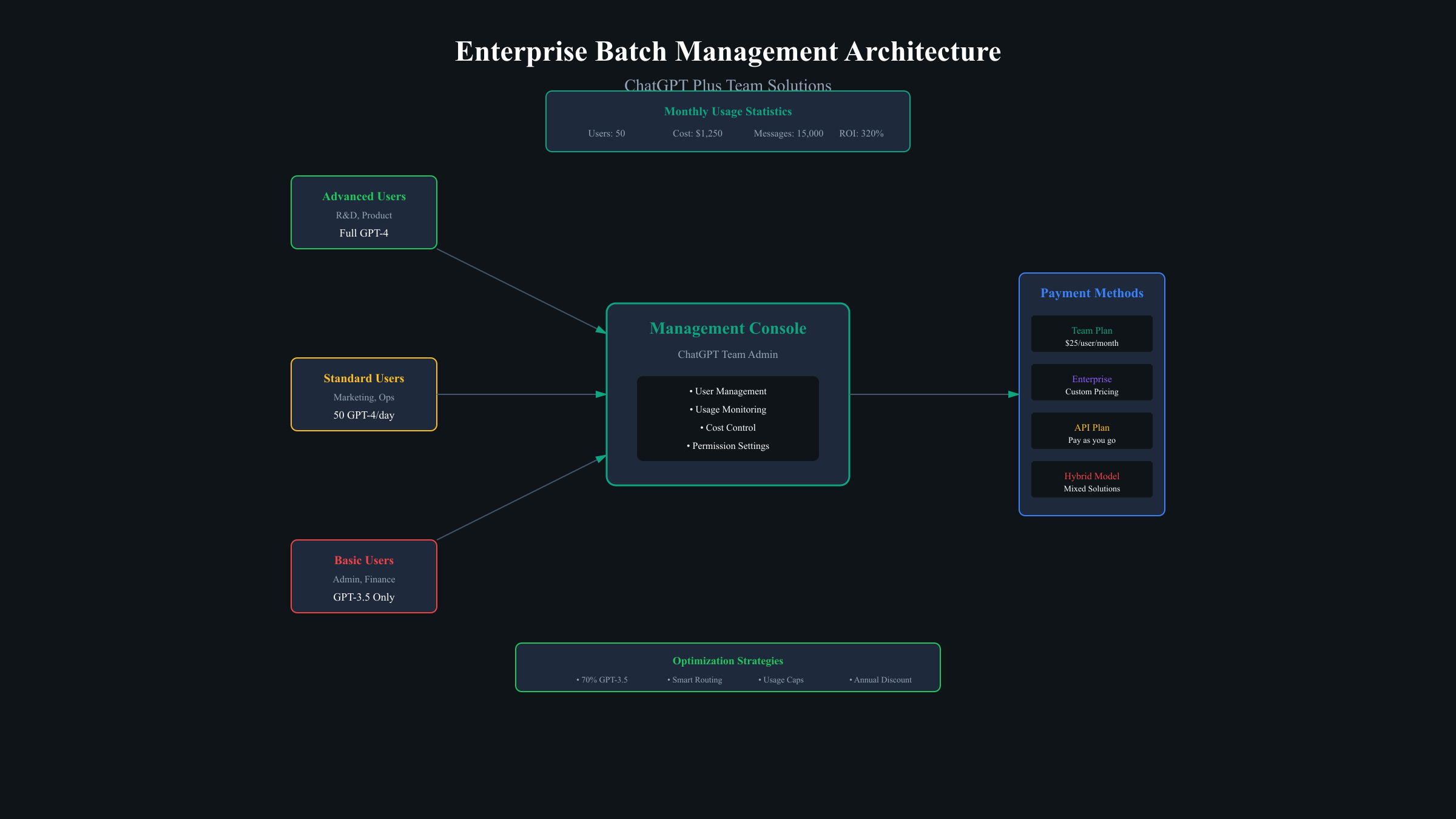Select the Basic Users heading
Viewport: 1456px width, 819px height.
click(364, 561)
